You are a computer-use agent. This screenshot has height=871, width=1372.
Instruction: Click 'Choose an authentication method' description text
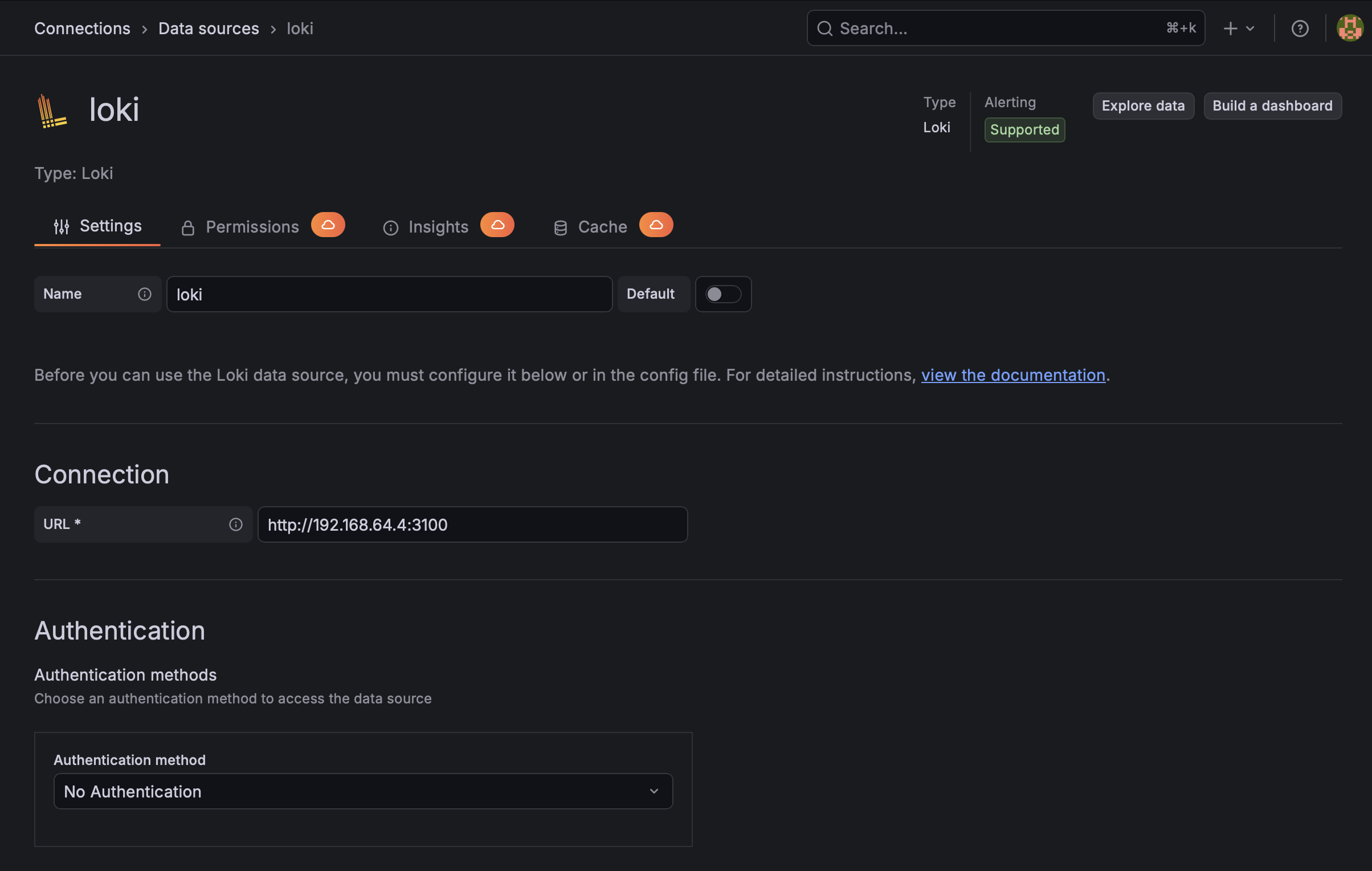pos(233,698)
